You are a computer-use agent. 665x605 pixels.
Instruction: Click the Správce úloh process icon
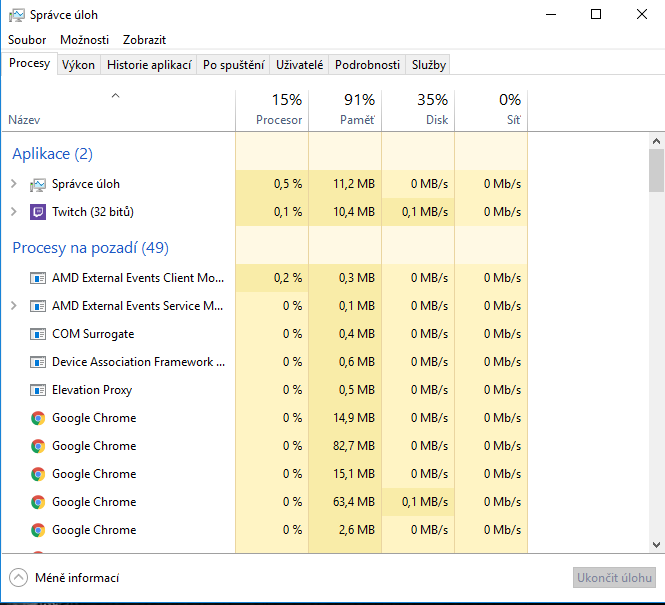point(38,184)
